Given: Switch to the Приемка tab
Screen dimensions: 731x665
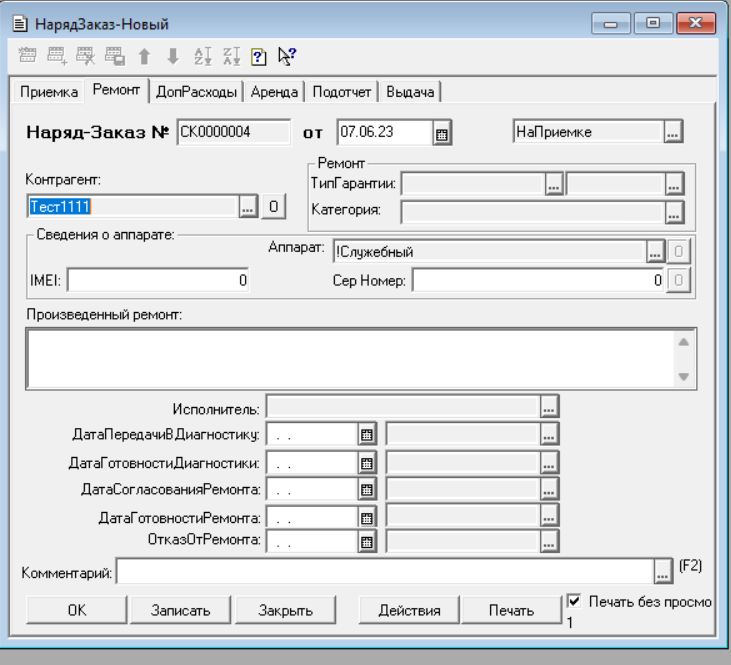Looking at the screenshot, I should (50, 92).
